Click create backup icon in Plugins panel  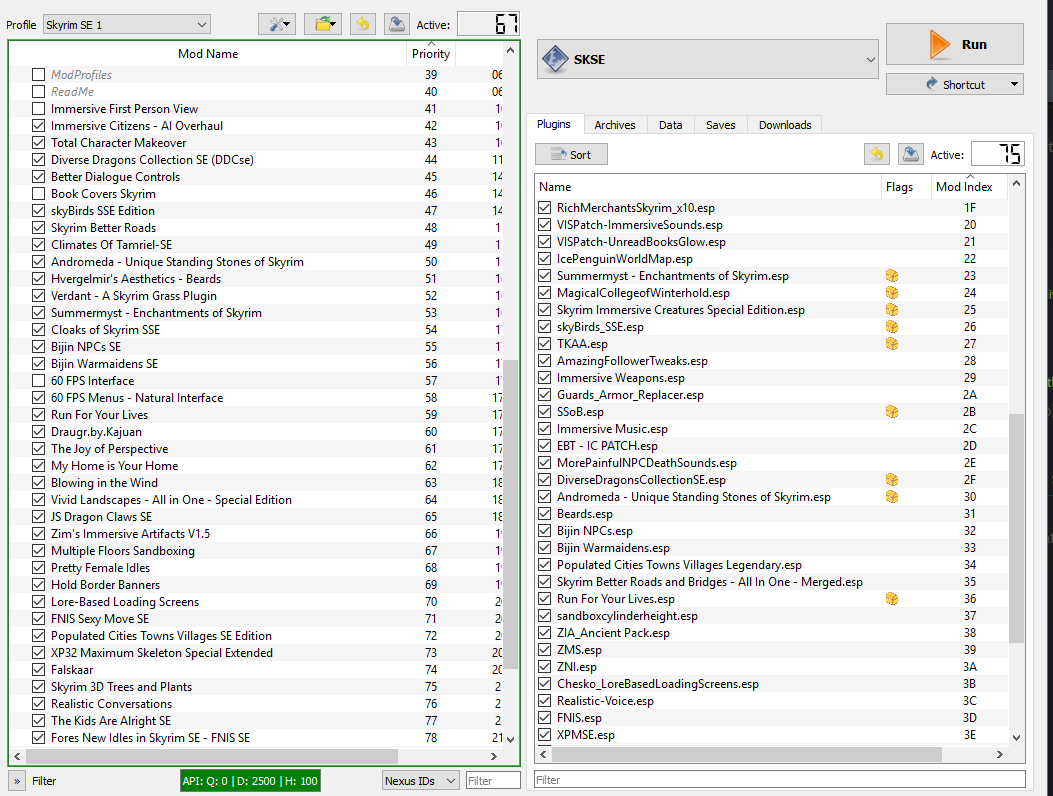911,154
